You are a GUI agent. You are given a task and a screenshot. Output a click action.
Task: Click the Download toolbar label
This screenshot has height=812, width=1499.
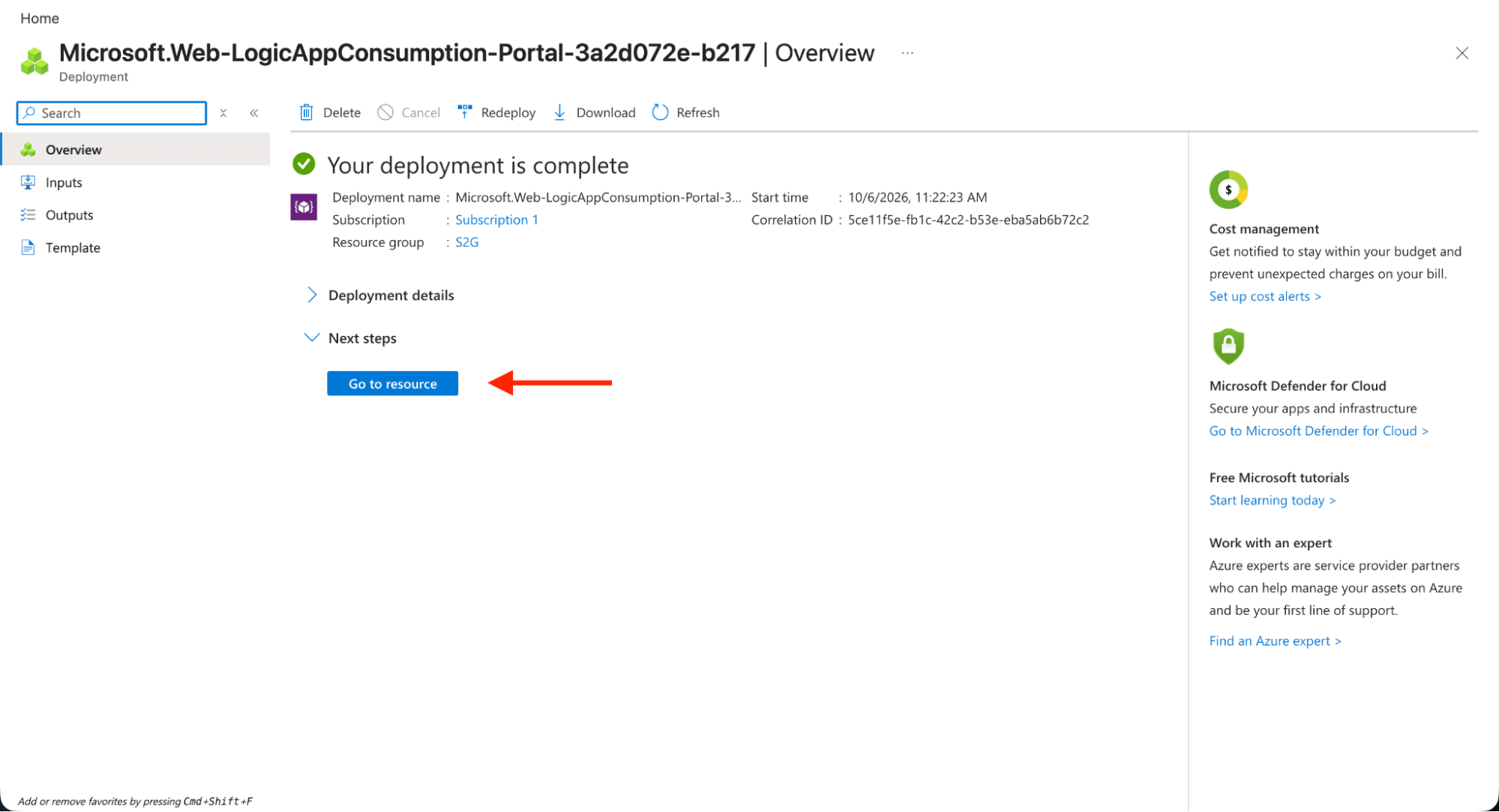tap(606, 112)
